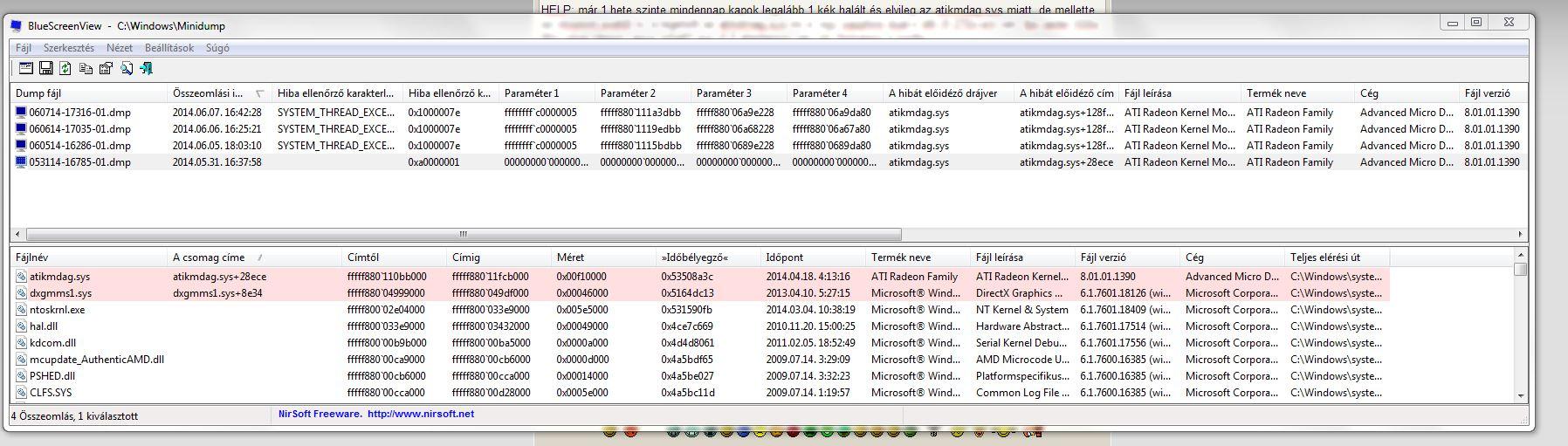Select the ntoskrnl.exe row
1568x446 pixels.
(x=700, y=310)
